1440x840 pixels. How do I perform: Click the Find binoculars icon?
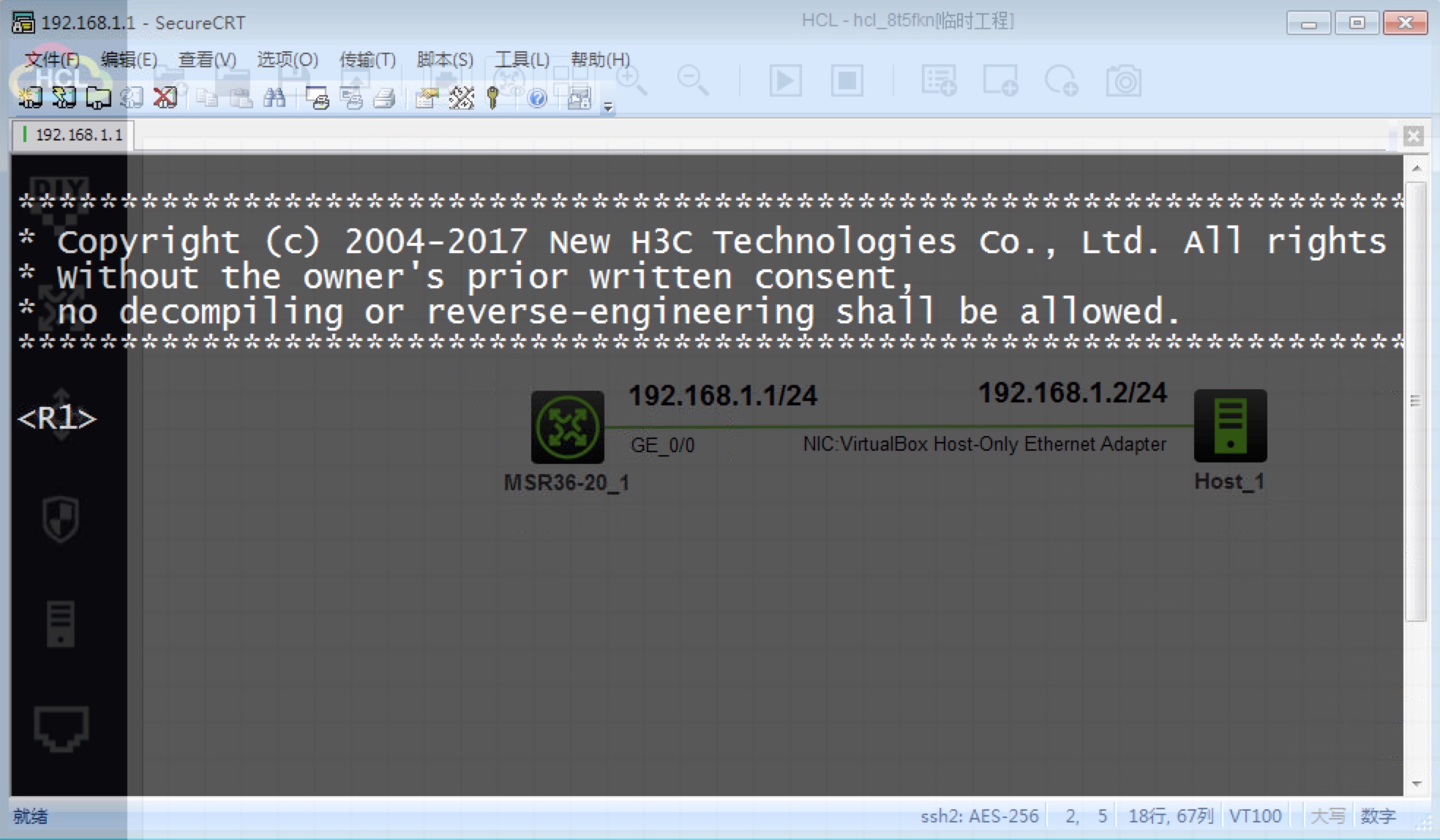pos(274,97)
